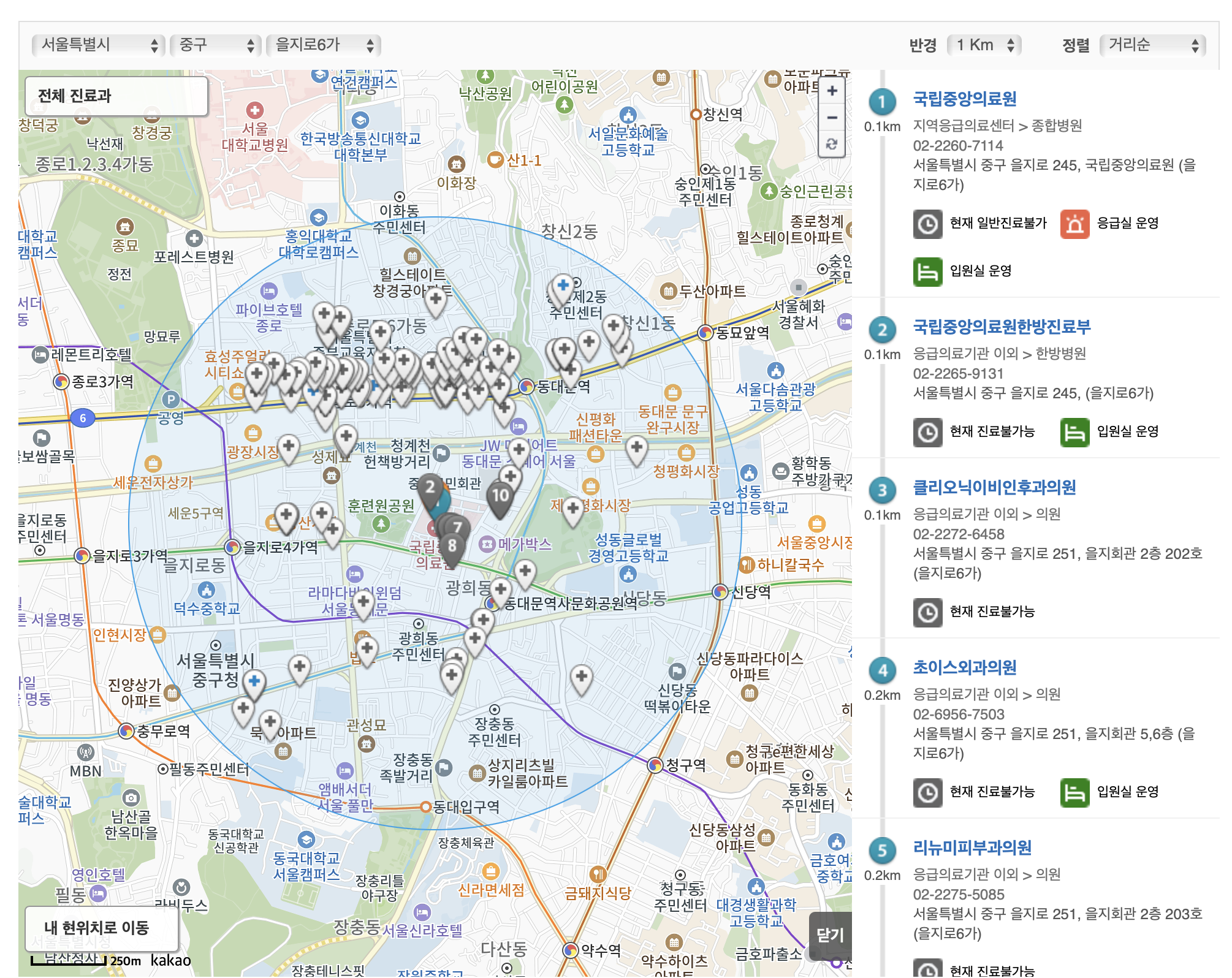
Task: Click map marker number 10
Action: point(500,495)
